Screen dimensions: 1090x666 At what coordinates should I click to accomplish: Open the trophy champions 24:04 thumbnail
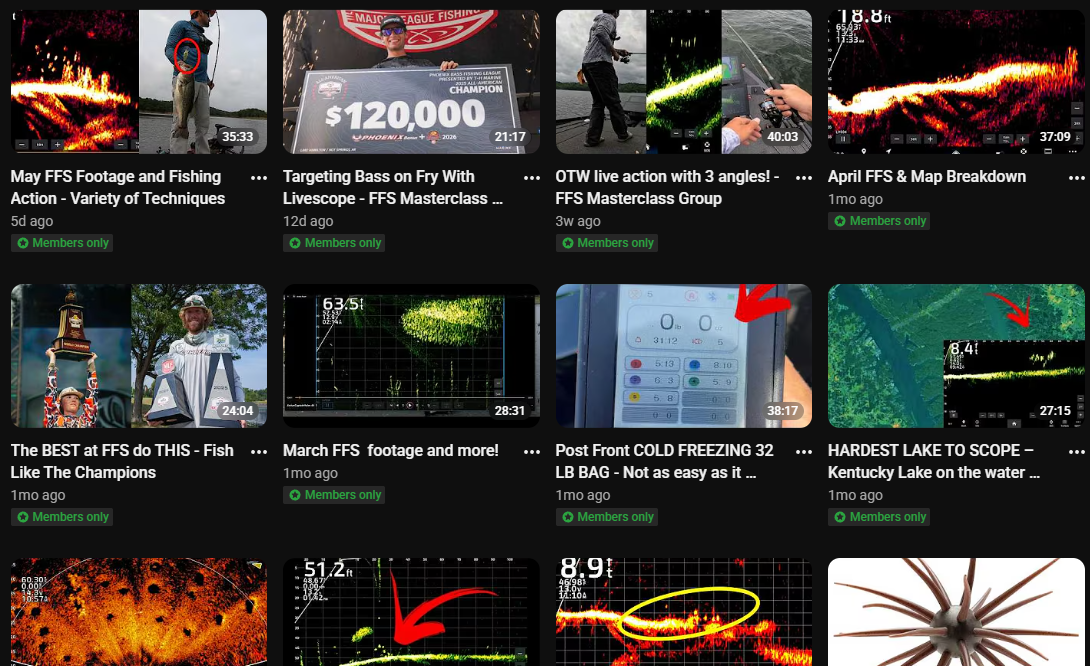point(139,356)
